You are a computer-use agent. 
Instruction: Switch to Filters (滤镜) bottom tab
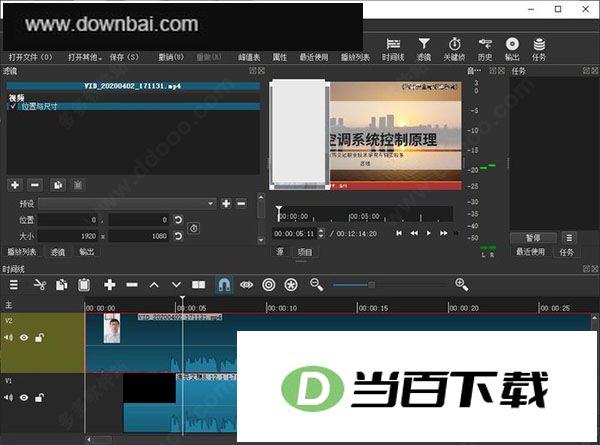[x=58, y=252]
